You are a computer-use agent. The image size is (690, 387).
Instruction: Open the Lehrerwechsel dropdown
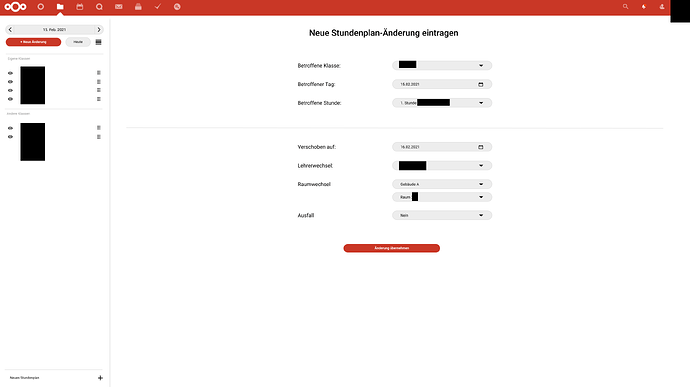pos(442,166)
